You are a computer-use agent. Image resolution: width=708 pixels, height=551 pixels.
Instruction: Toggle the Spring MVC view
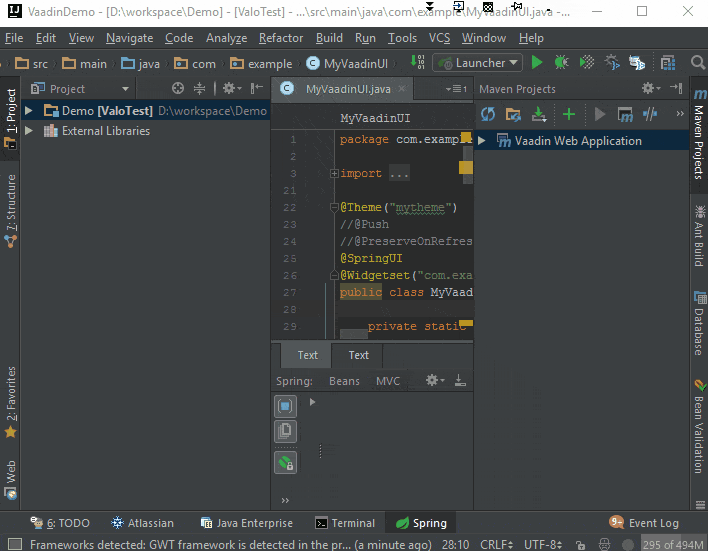point(388,381)
